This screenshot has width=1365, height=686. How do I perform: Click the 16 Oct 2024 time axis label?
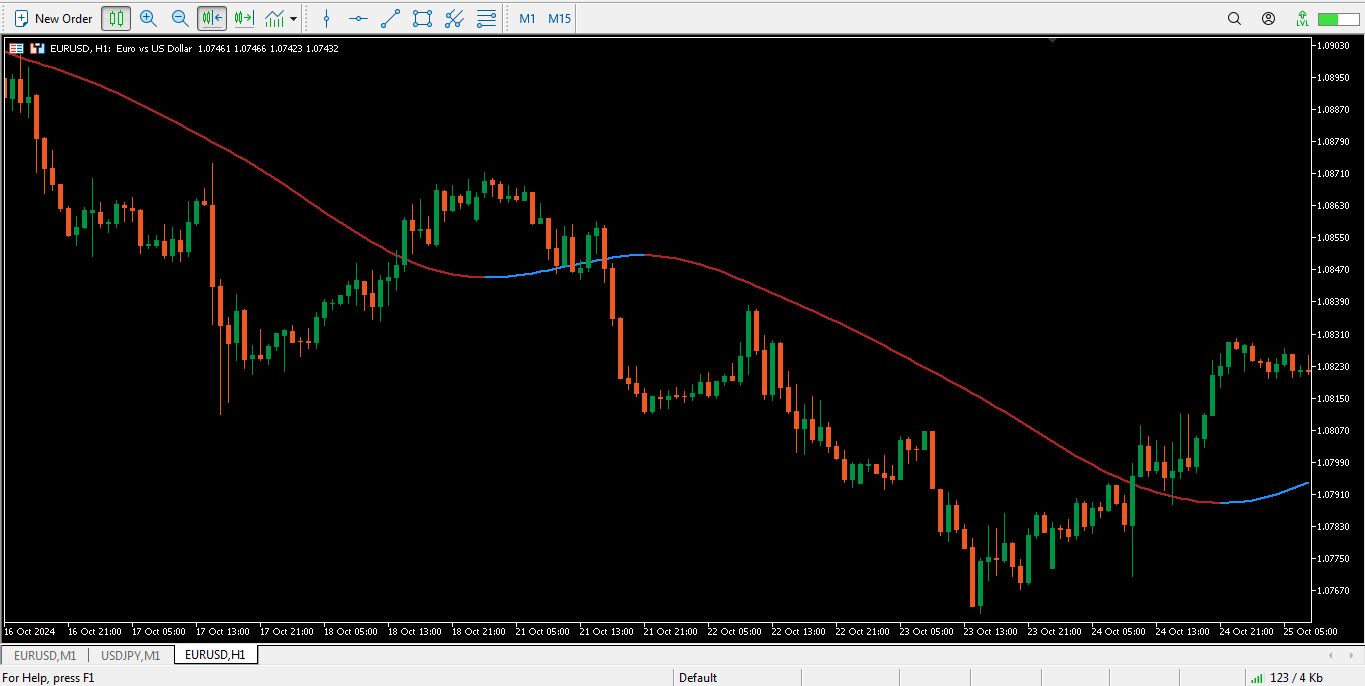[30, 631]
